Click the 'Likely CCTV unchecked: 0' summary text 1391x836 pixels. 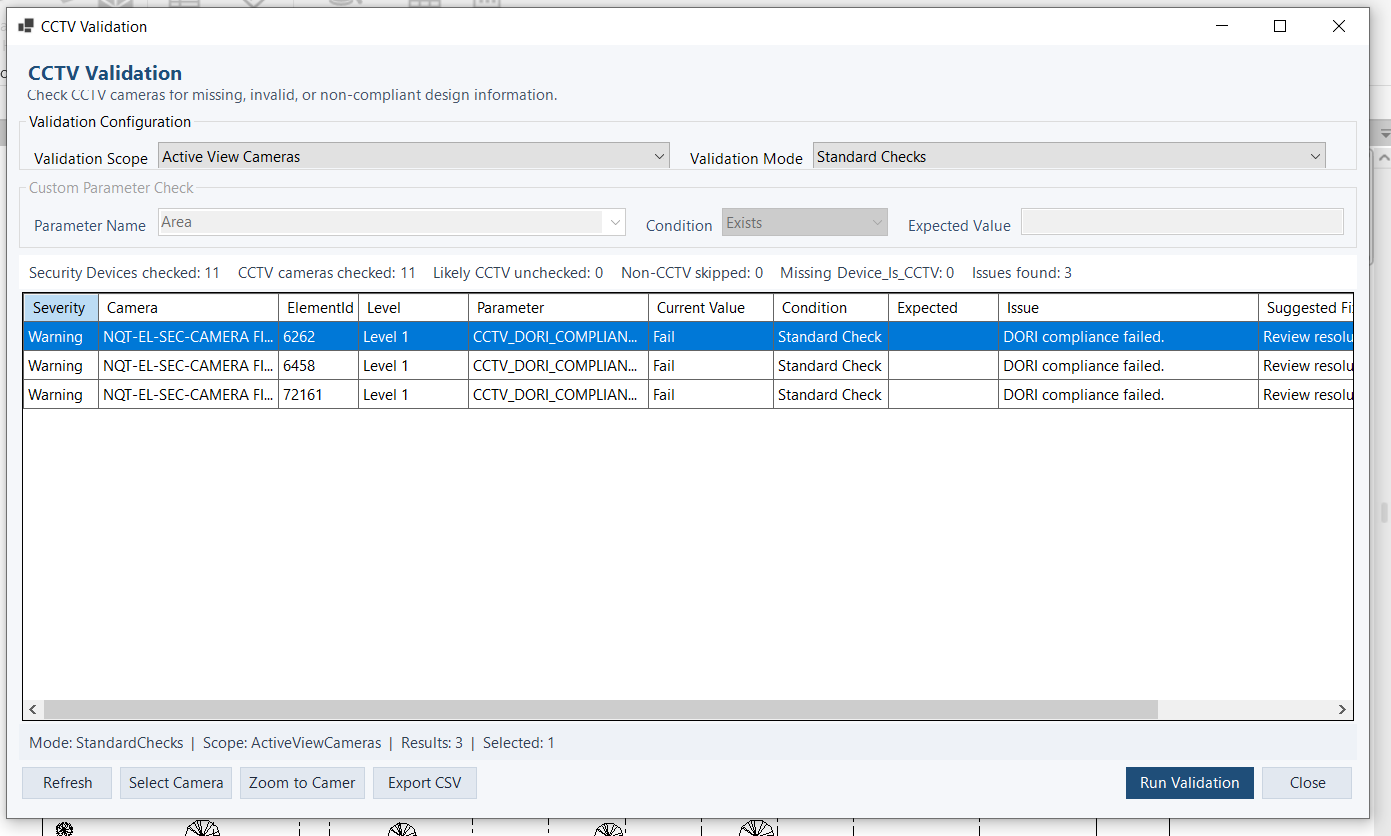(518, 273)
